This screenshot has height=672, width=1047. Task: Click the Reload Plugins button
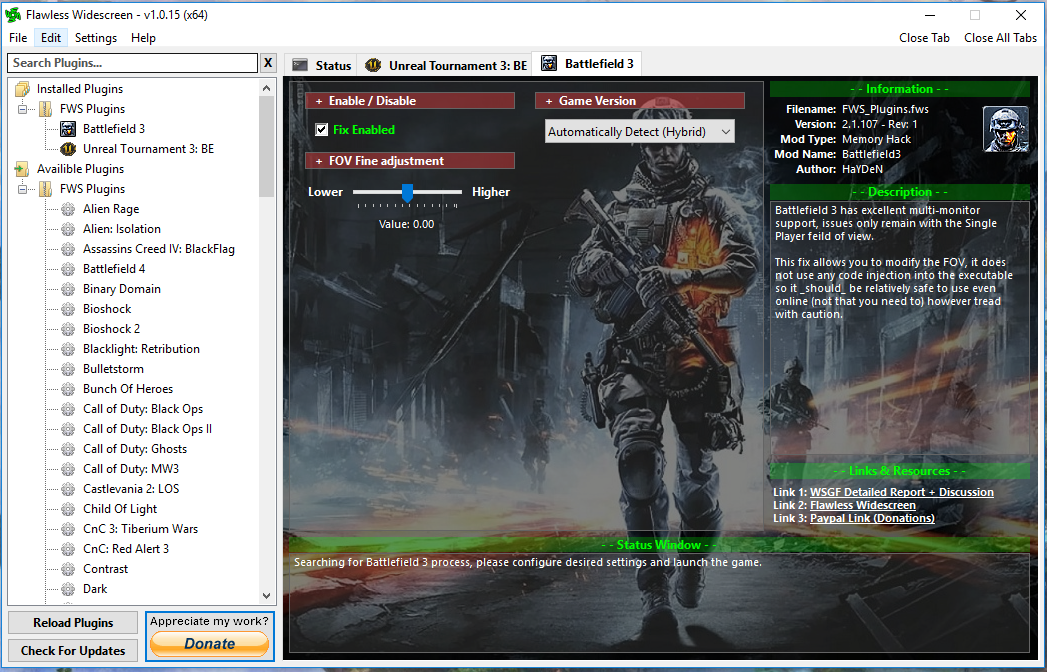click(73, 623)
